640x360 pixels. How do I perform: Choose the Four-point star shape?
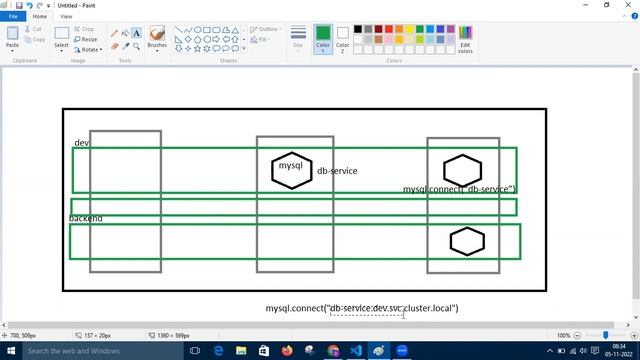(188, 49)
